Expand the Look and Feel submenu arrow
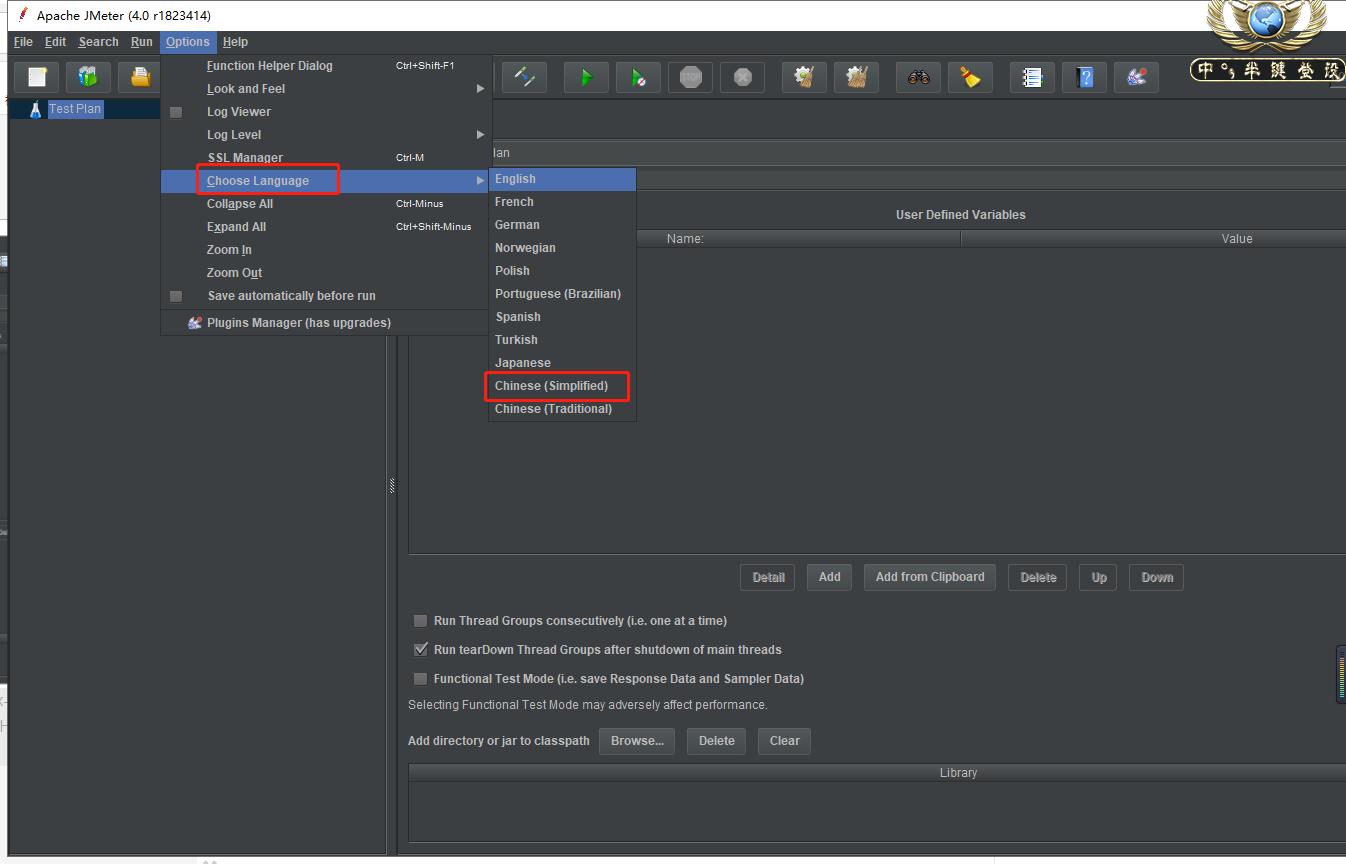Screen dimensions: 1346x864 480,89
